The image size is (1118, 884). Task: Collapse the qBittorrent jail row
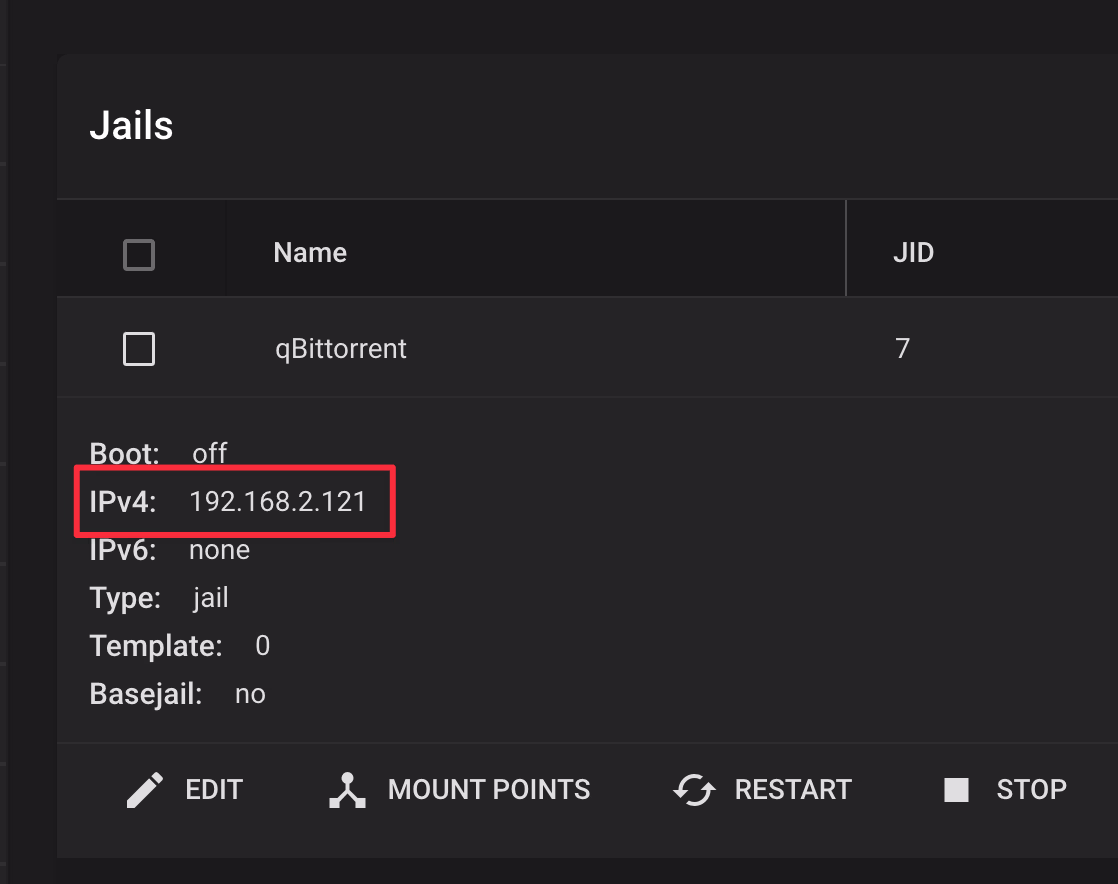tap(341, 349)
